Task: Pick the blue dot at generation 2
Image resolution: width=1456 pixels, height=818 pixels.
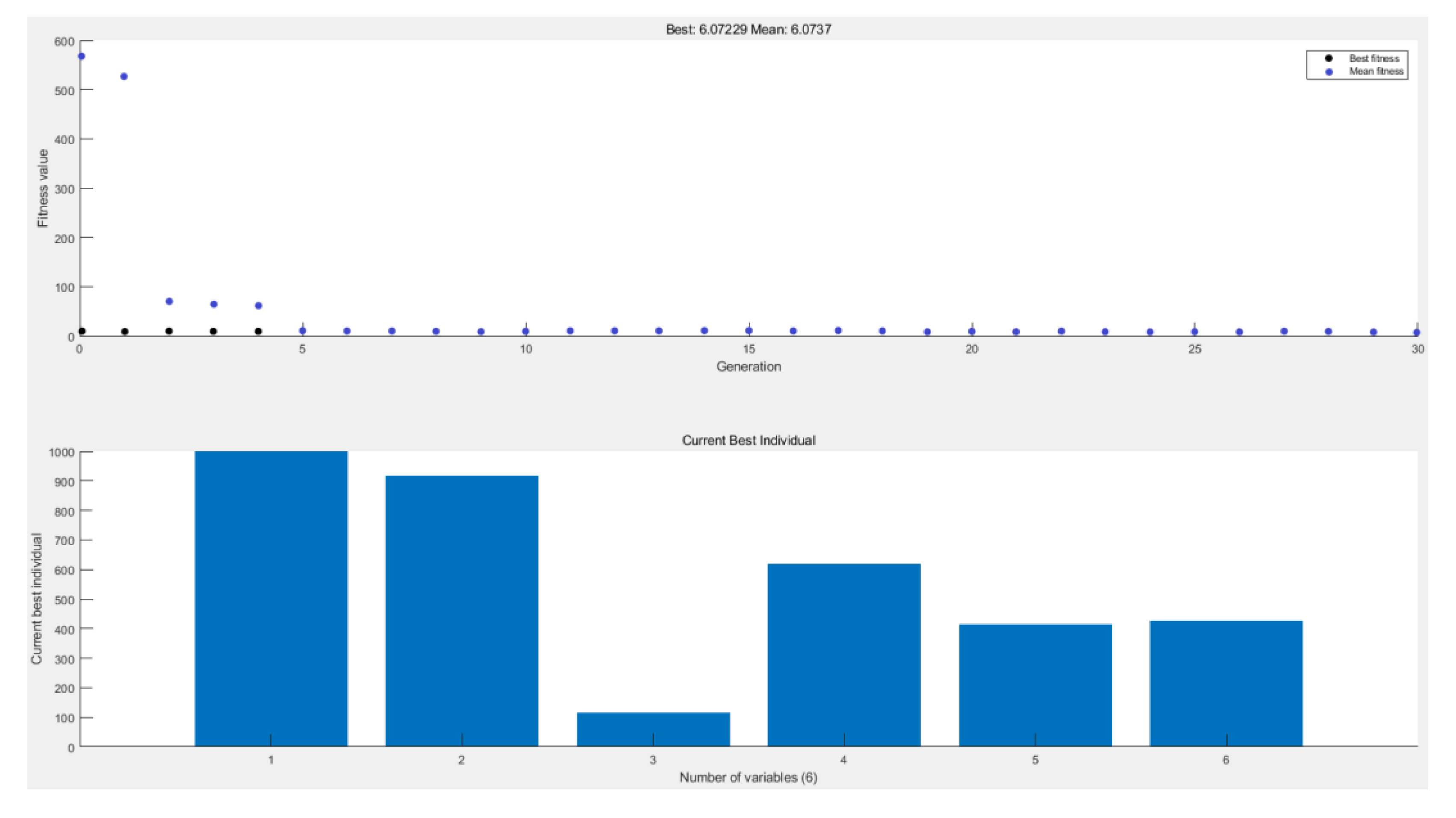Action: pos(169,301)
